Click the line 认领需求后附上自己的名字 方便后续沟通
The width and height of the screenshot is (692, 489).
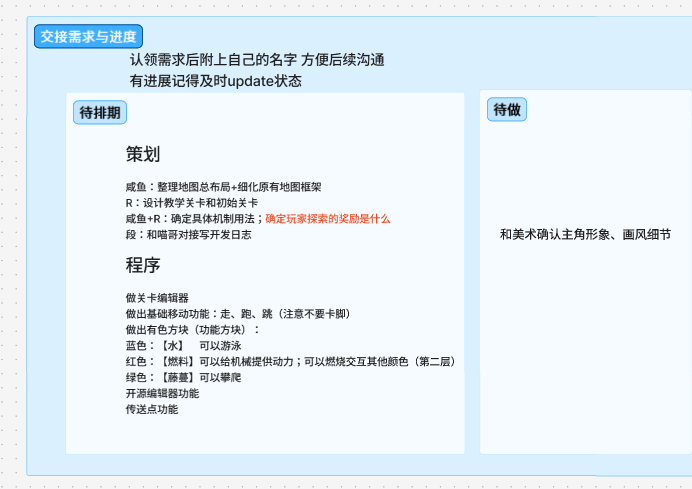(257, 60)
